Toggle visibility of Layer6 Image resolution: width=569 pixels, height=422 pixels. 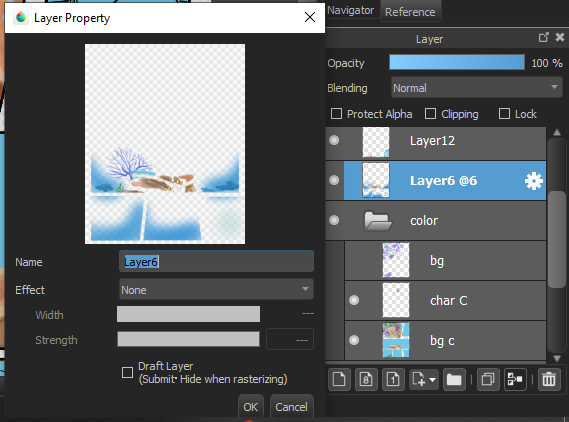pos(334,180)
